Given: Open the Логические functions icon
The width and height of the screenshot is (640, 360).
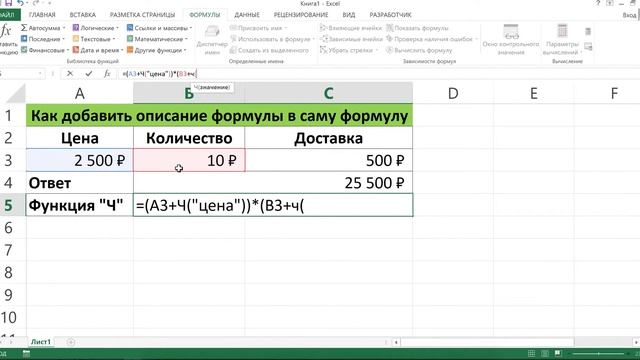Looking at the screenshot, I should tap(76, 28).
